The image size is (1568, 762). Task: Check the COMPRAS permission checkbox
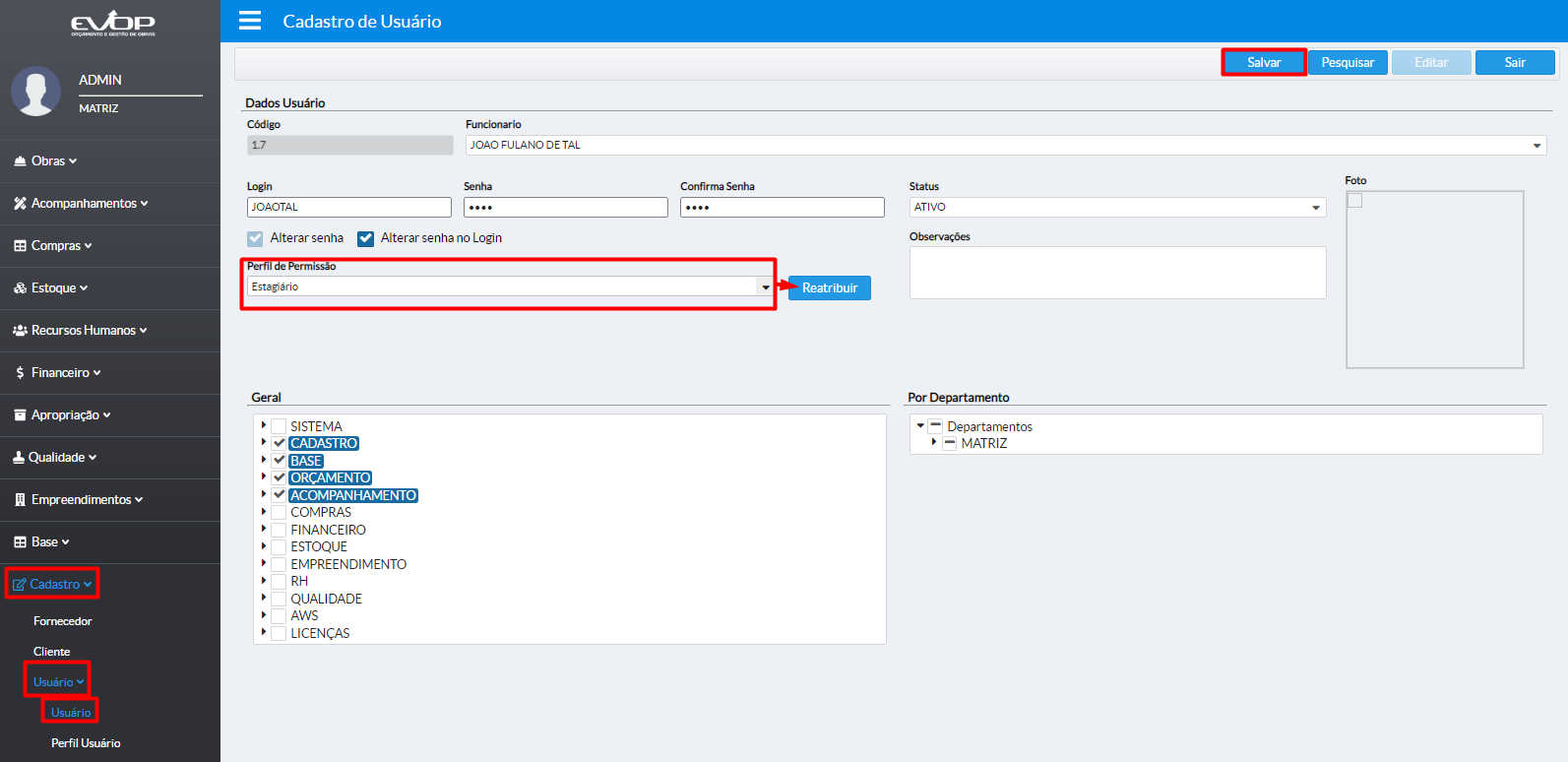(x=280, y=513)
